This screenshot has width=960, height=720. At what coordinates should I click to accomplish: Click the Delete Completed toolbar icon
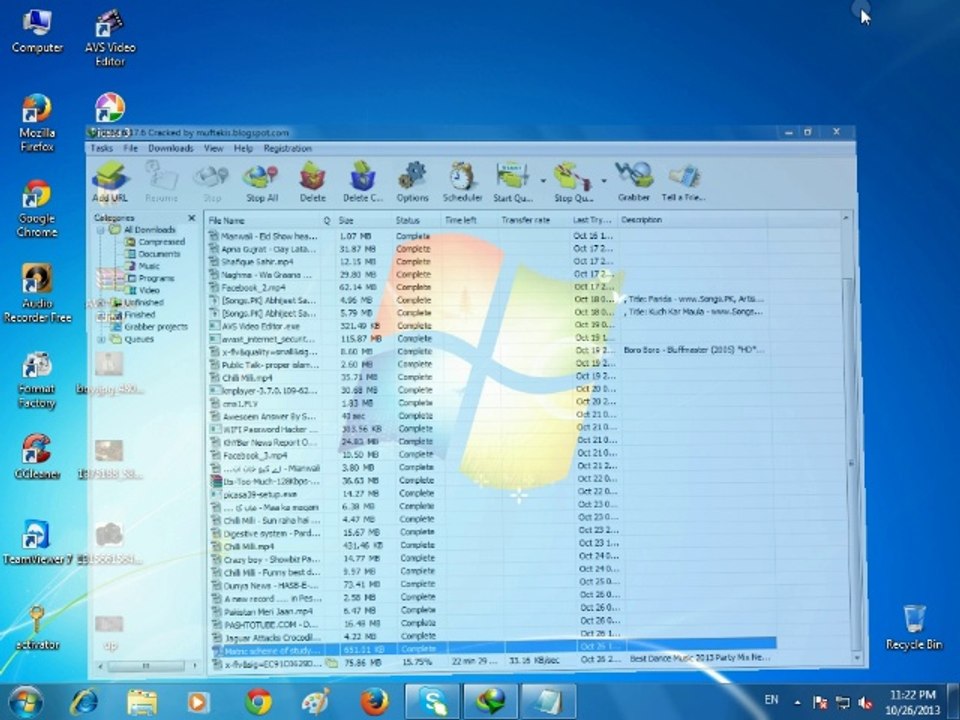pos(363,182)
